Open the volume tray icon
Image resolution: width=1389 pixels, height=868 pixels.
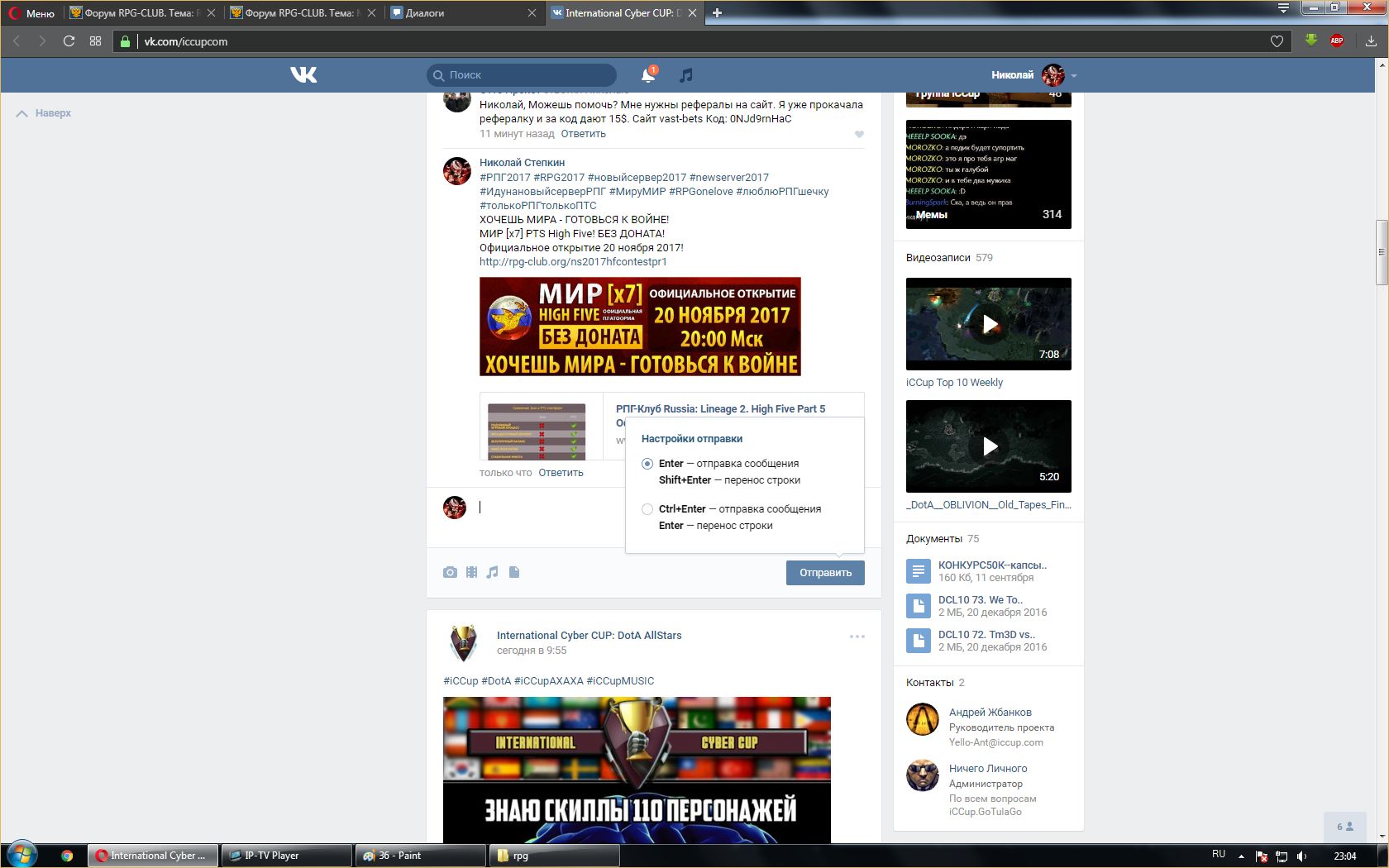(x=1301, y=856)
